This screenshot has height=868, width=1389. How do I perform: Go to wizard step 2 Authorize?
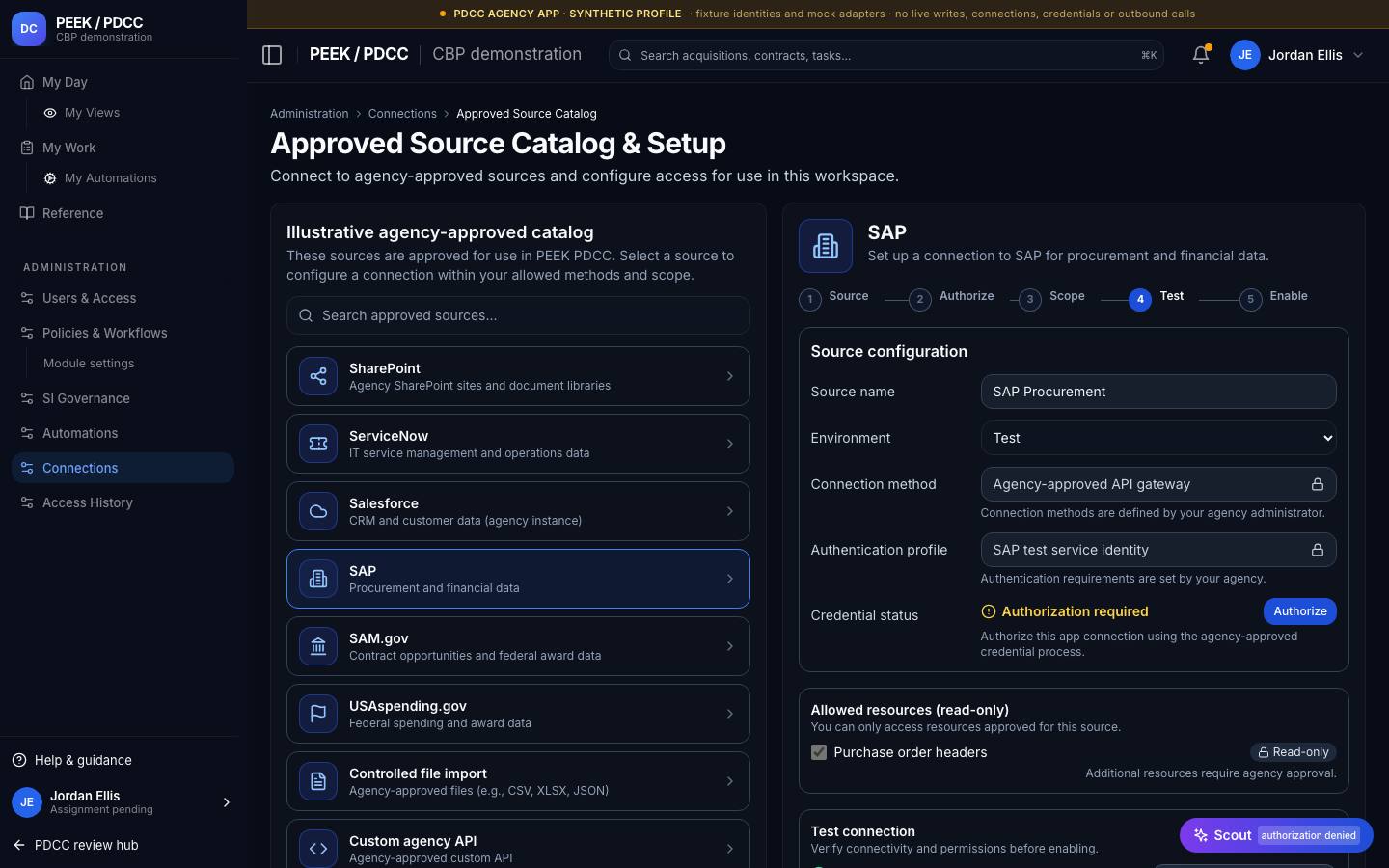click(x=952, y=298)
